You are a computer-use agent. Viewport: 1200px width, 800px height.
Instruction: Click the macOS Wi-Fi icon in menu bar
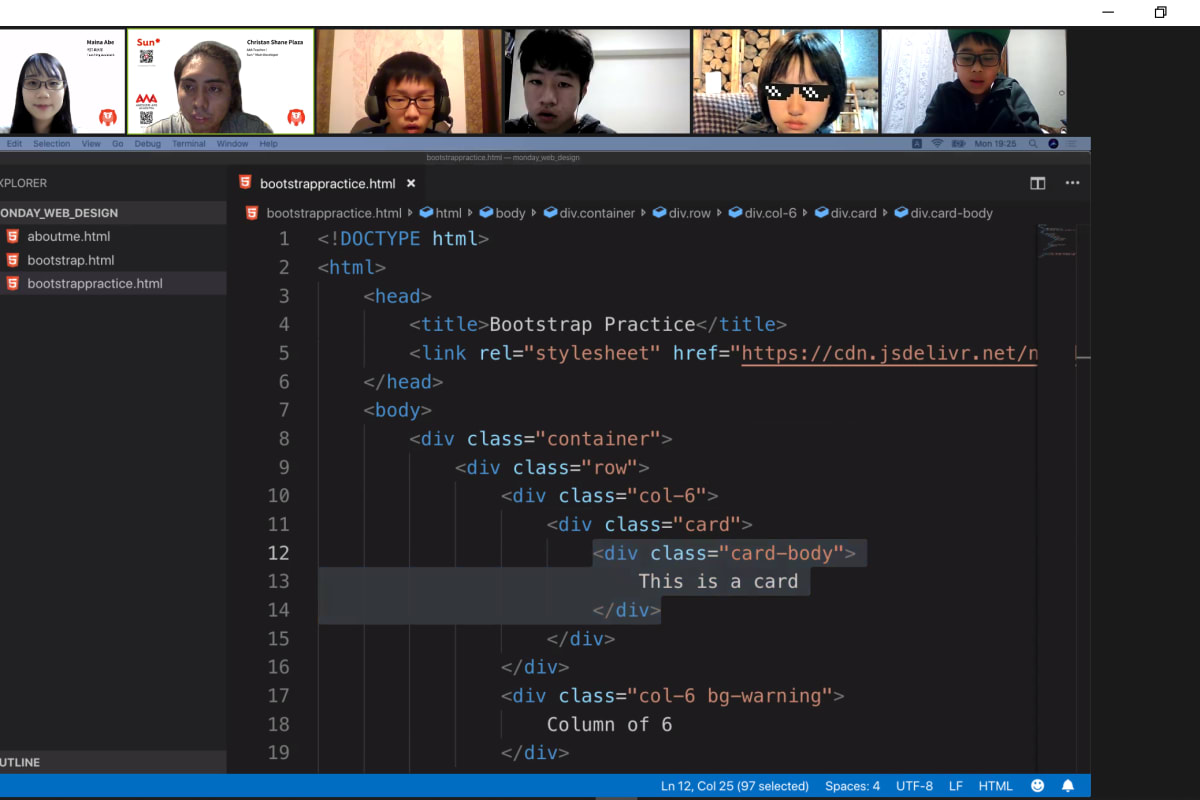tap(937, 144)
